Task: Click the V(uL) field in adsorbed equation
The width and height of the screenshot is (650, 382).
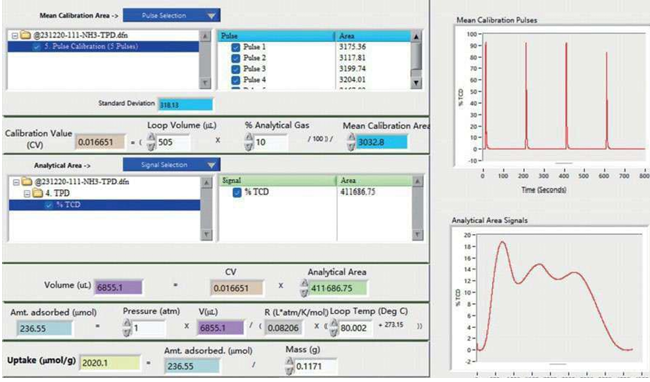Action: (221, 328)
